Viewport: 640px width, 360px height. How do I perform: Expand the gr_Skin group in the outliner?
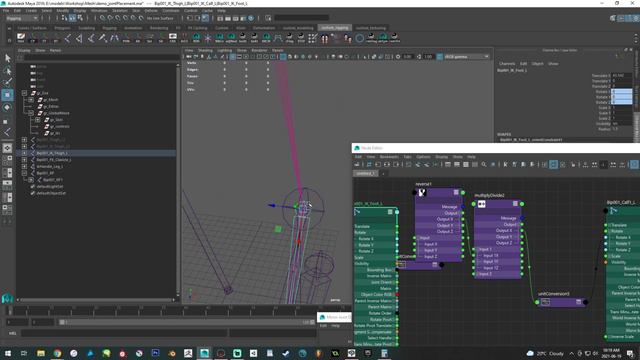coord(37,120)
